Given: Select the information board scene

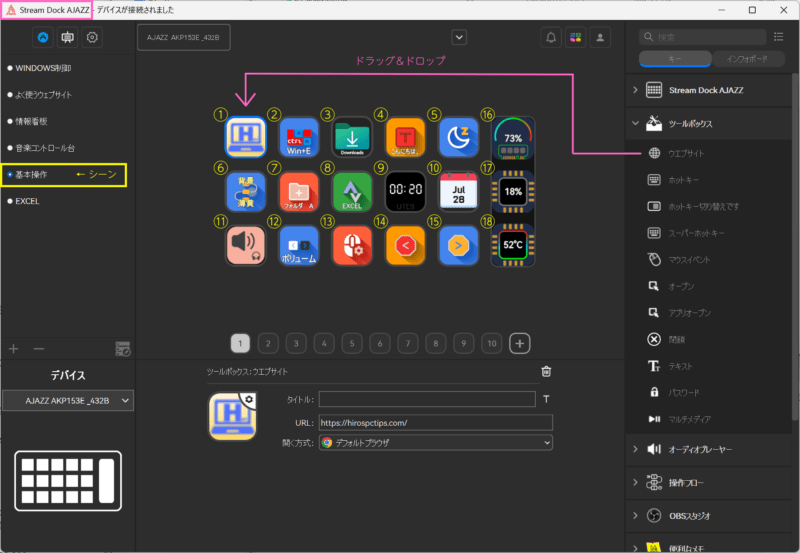Looking at the screenshot, I should click(31, 121).
